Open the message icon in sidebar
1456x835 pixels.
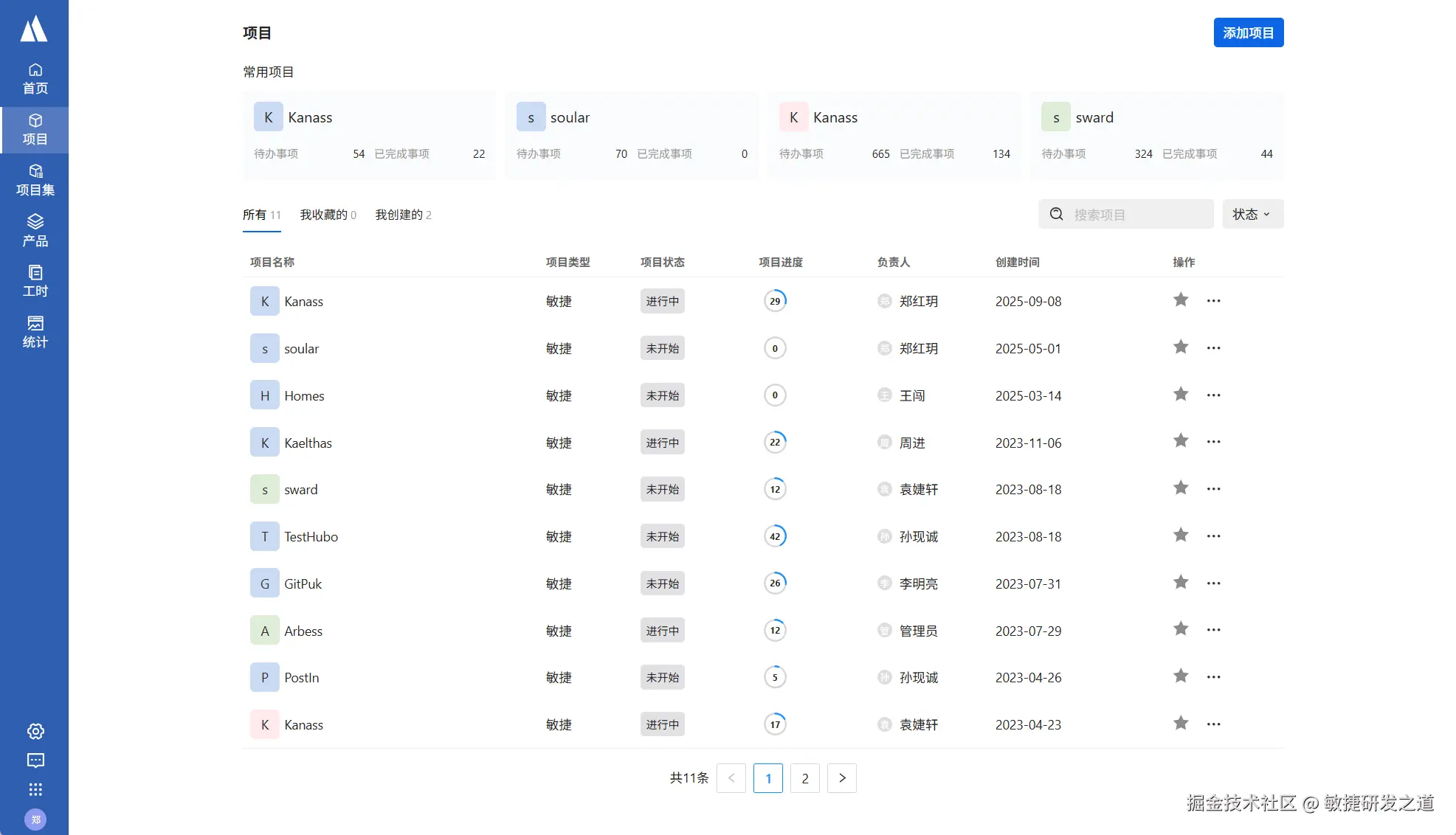[35, 760]
